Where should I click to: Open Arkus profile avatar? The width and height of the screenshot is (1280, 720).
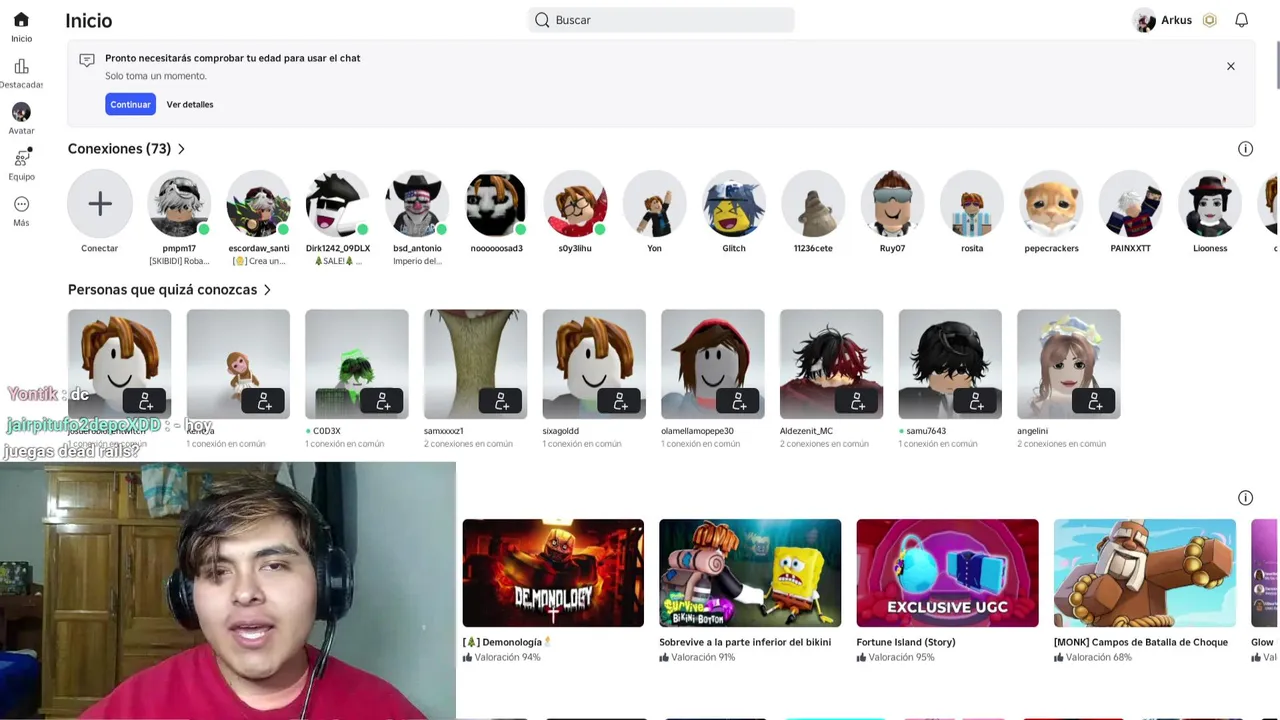coord(1144,20)
